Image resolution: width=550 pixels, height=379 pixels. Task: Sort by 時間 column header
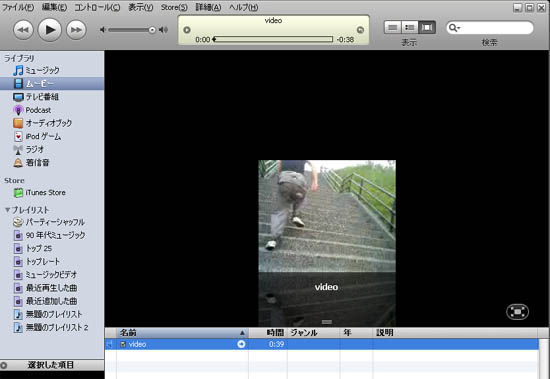click(268, 332)
